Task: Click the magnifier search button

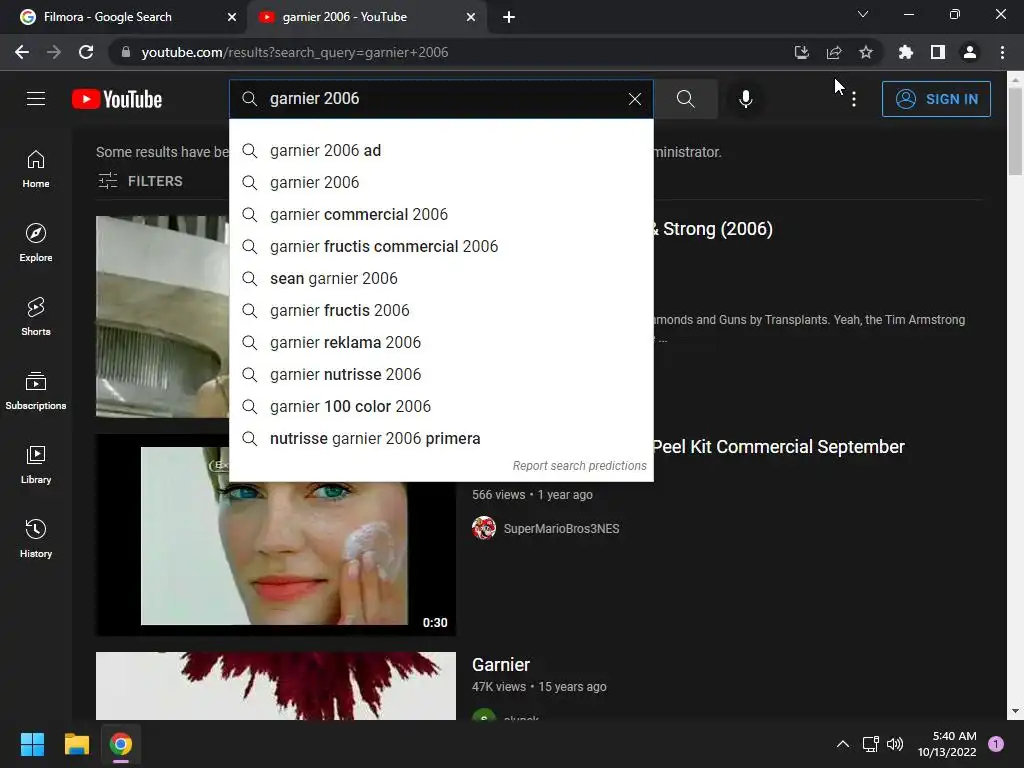Action: pos(685,99)
